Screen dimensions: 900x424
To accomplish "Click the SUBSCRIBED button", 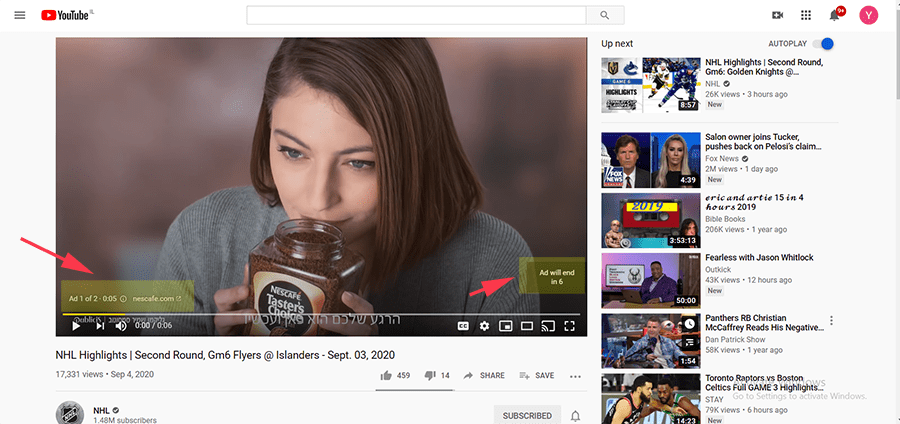I will click(527, 415).
